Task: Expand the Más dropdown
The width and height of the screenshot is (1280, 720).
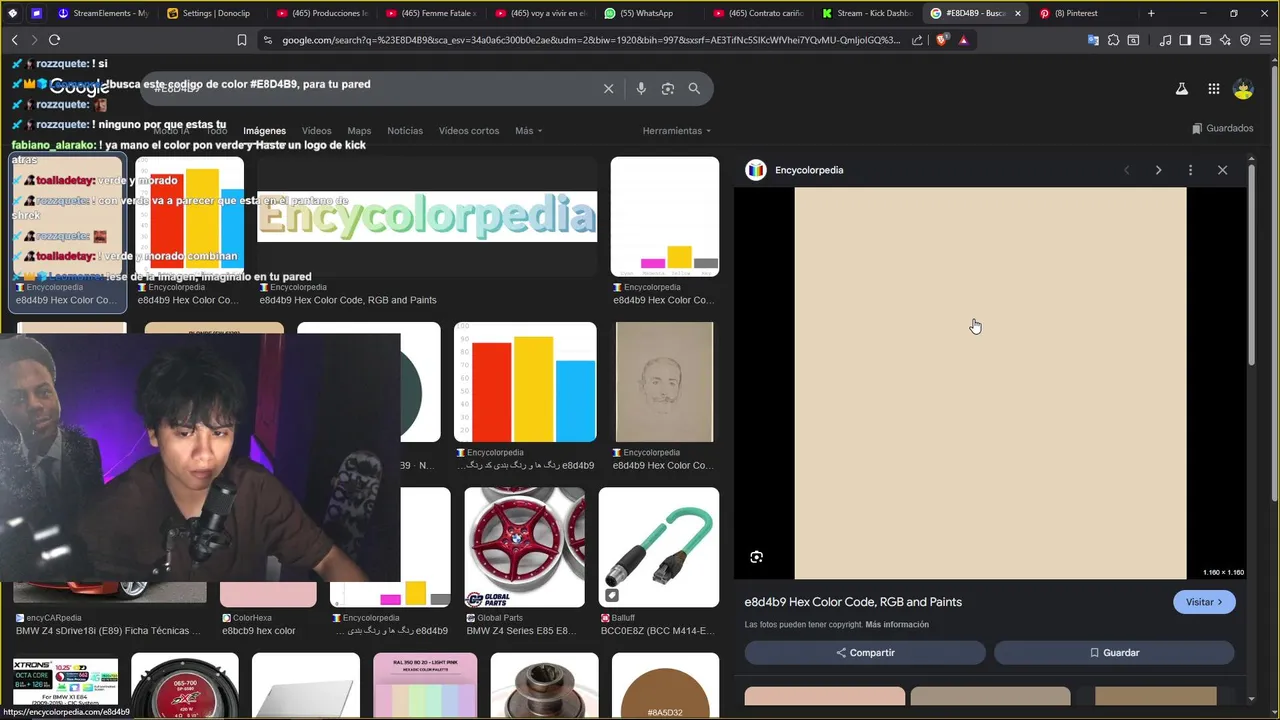Action: point(528,131)
